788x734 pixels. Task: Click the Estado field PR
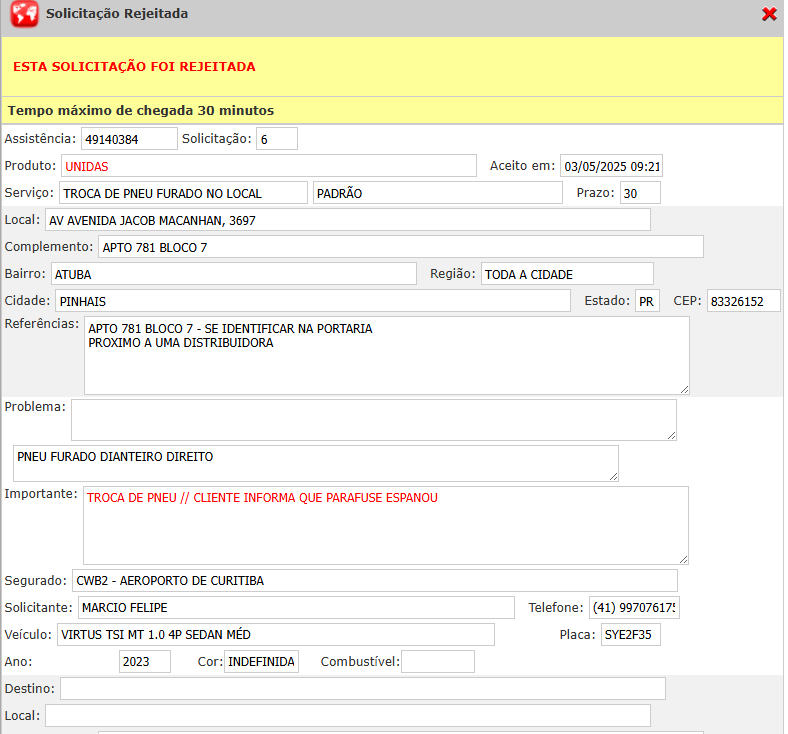pos(647,301)
